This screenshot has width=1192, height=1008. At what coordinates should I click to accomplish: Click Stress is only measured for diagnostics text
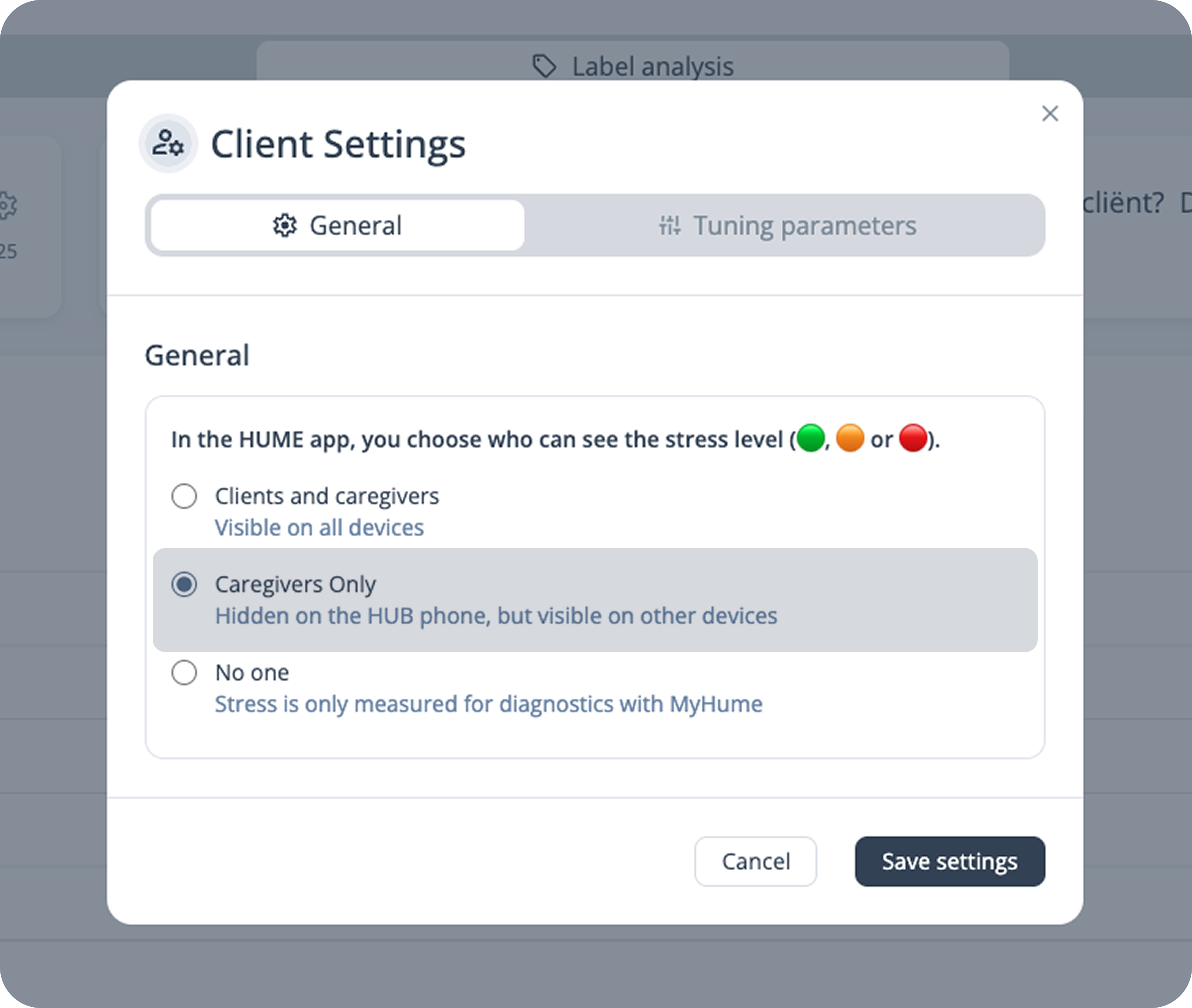click(x=489, y=704)
